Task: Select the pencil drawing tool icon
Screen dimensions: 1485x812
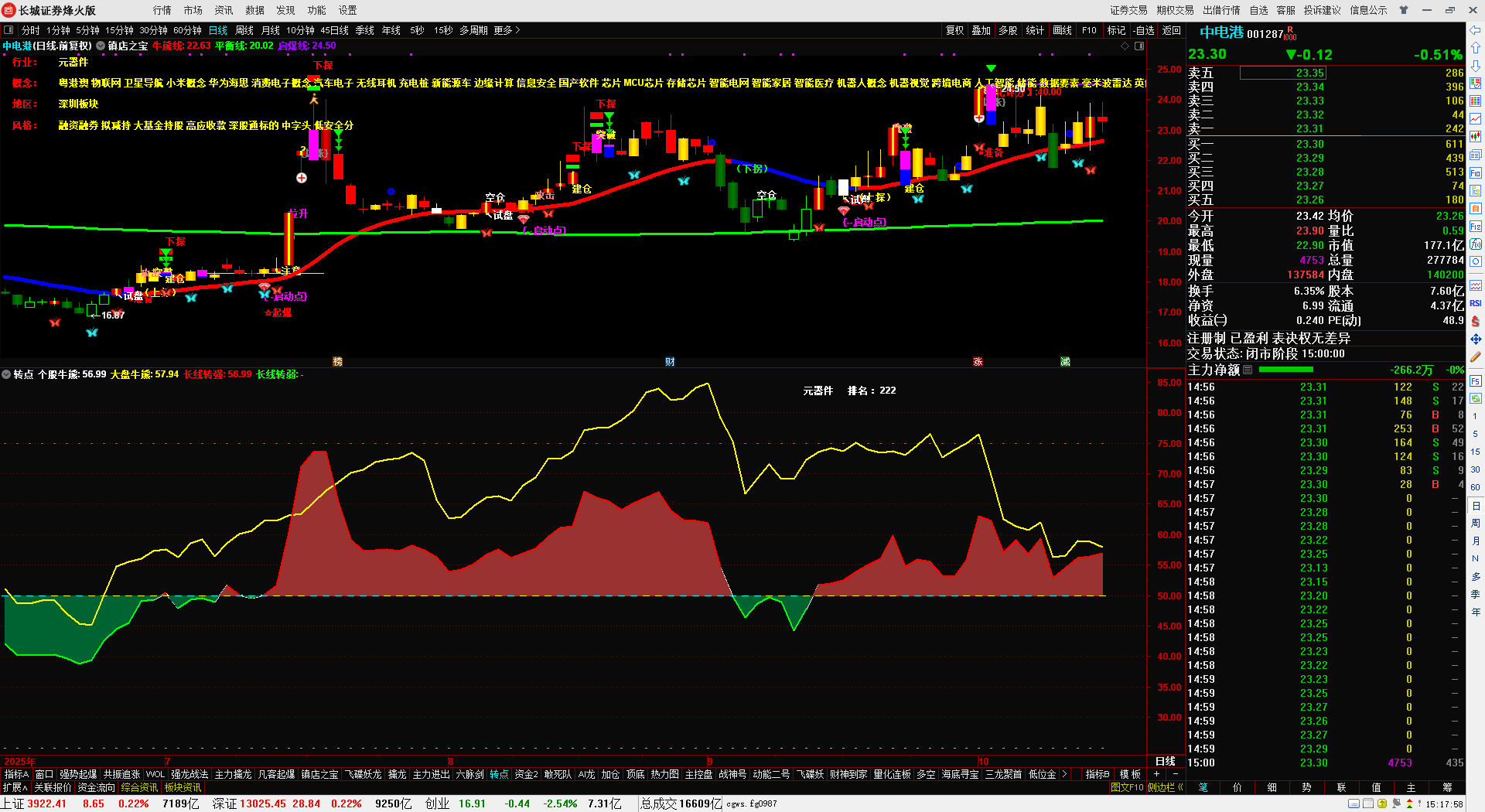Action: click(1476, 357)
